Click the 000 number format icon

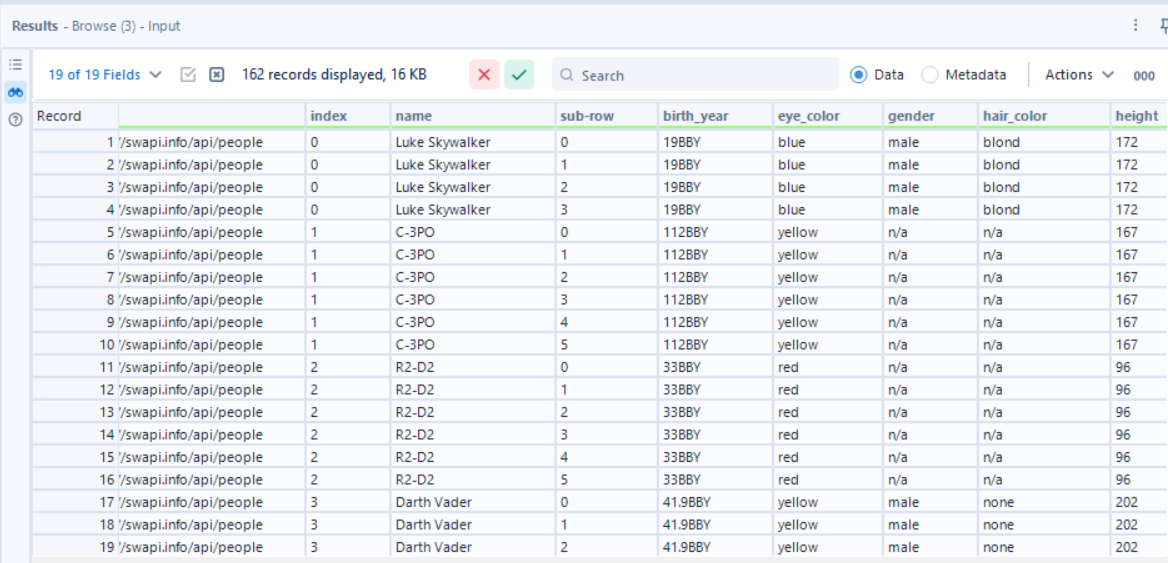[x=1144, y=75]
